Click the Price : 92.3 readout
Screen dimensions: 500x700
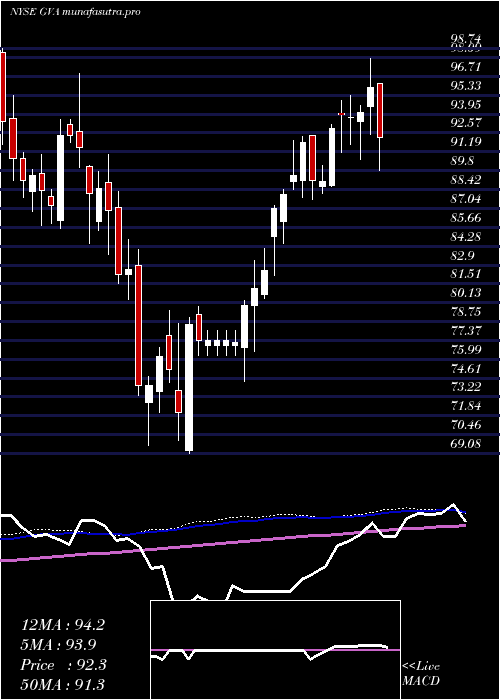coord(63,665)
